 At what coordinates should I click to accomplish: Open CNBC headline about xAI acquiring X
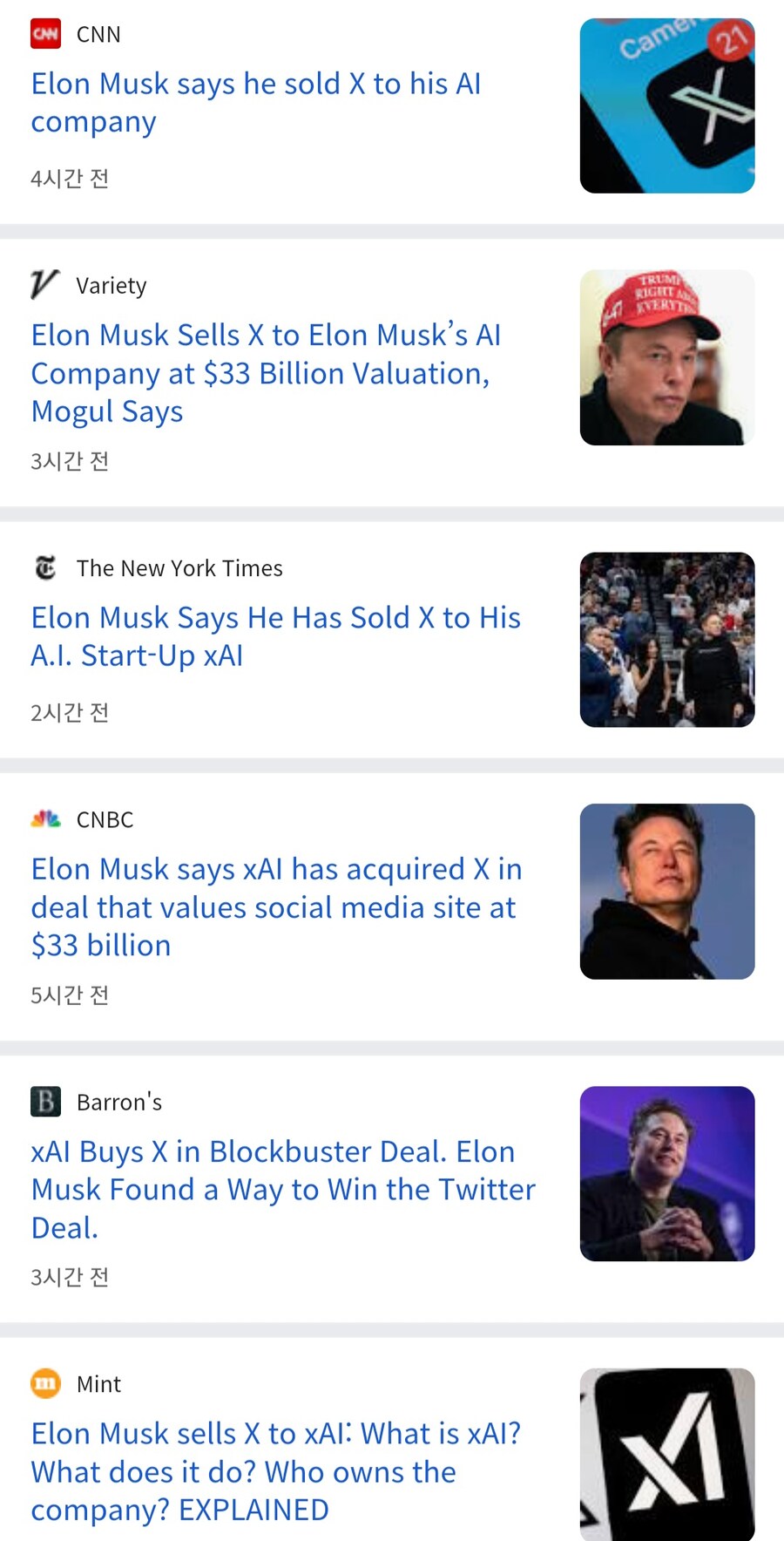pos(276,906)
